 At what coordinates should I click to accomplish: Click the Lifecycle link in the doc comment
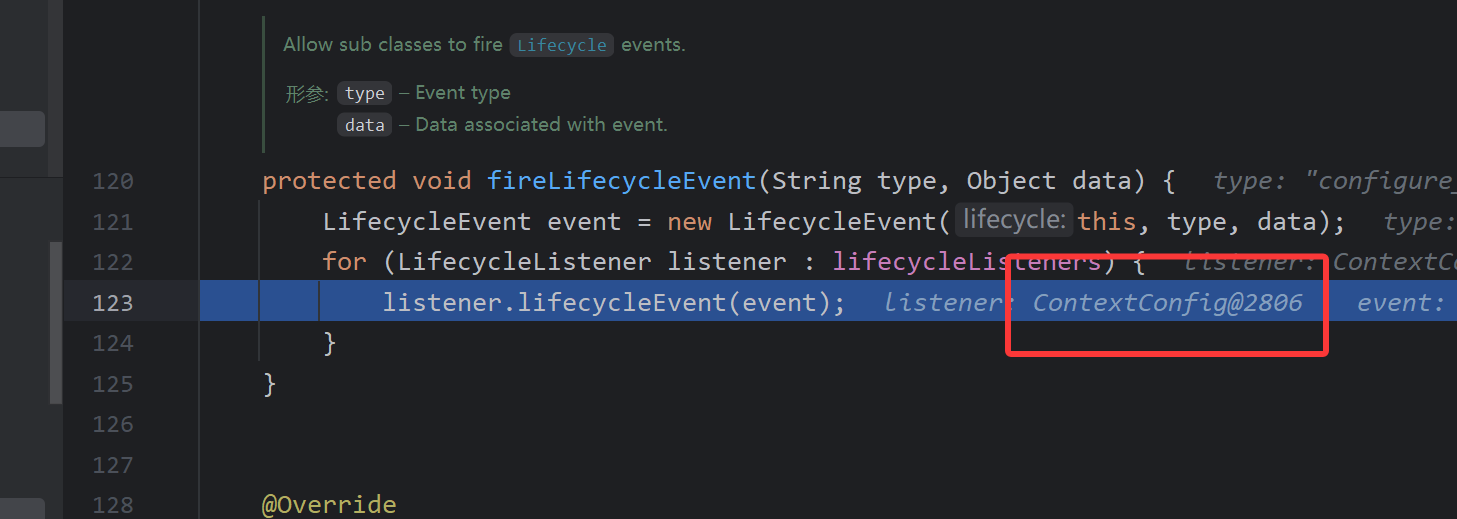click(x=561, y=45)
